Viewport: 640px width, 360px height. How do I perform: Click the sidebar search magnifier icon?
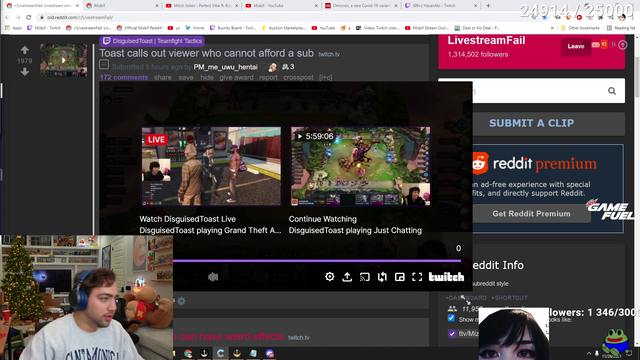[611, 91]
